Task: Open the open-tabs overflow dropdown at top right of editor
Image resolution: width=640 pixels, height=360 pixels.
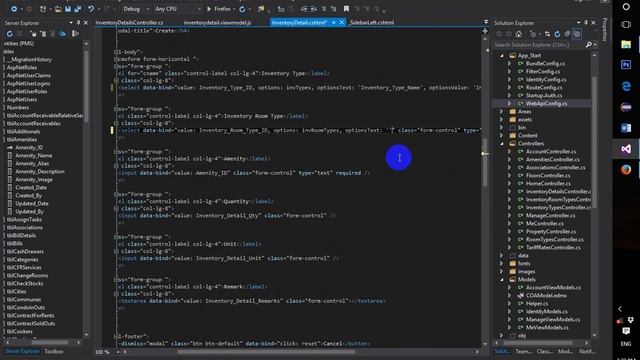Action: pos(486,22)
